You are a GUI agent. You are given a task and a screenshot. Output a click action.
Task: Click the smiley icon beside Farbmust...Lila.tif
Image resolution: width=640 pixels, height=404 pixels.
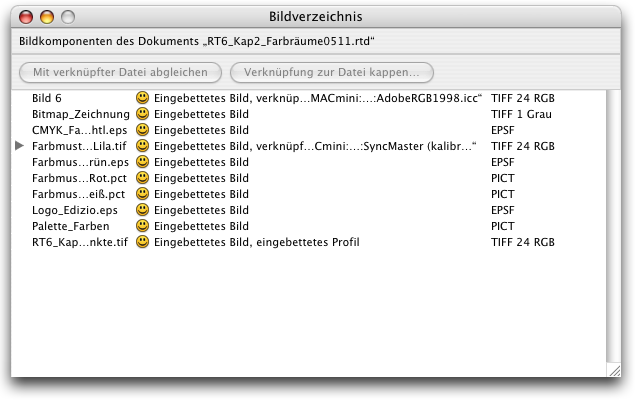(x=143, y=146)
